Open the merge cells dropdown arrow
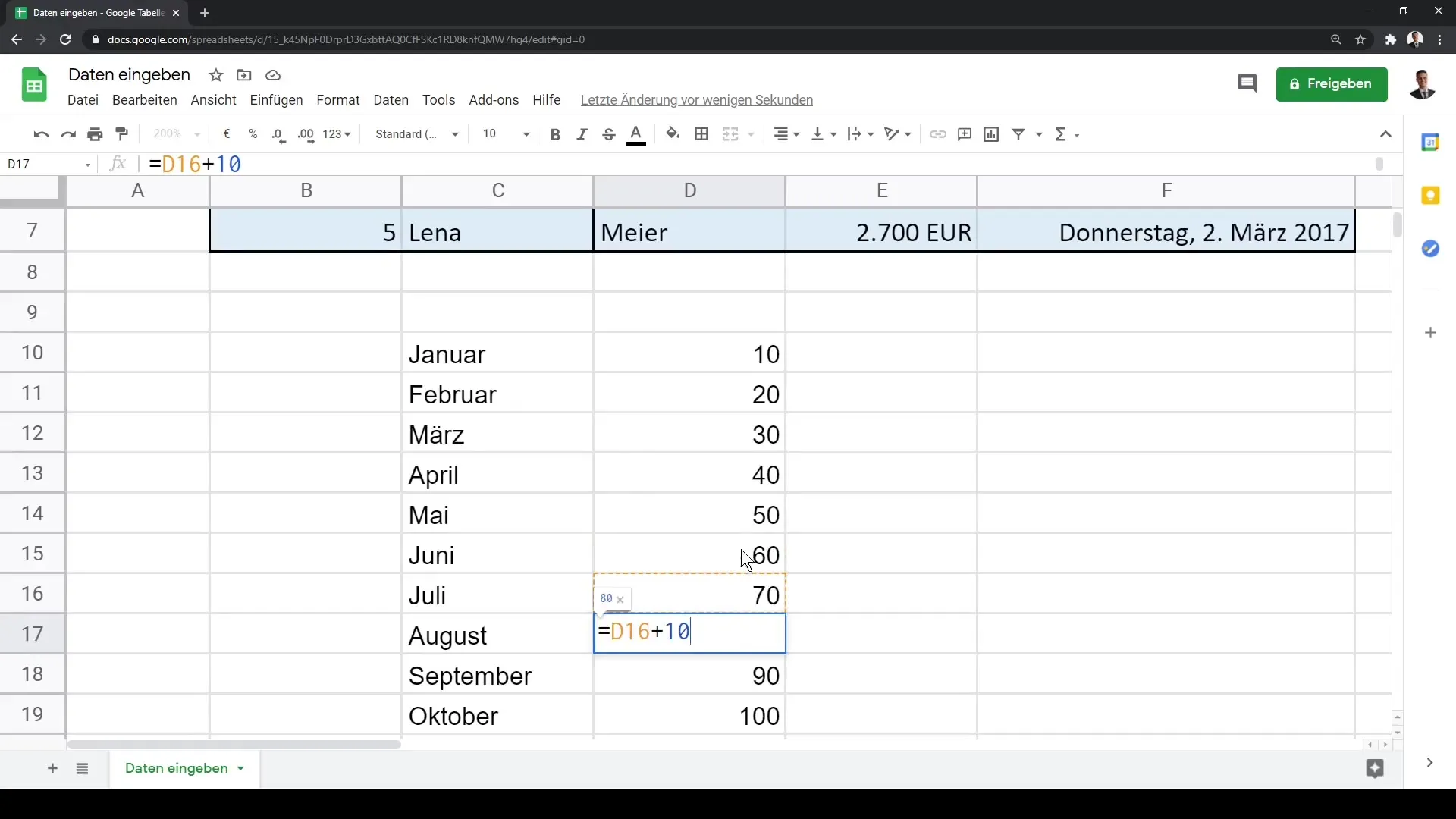 click(751, 134)
